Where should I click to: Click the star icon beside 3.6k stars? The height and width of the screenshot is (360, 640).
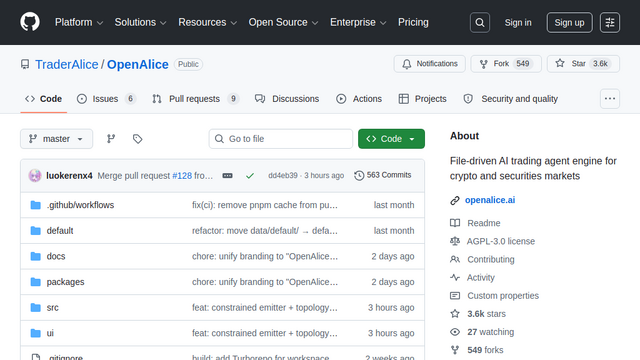click(455, 313)
